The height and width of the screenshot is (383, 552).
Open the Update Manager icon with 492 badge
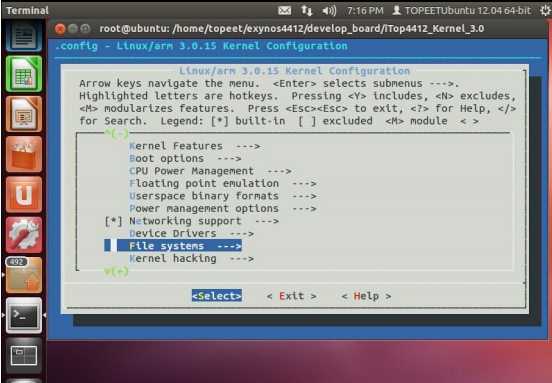click(24, 275)
